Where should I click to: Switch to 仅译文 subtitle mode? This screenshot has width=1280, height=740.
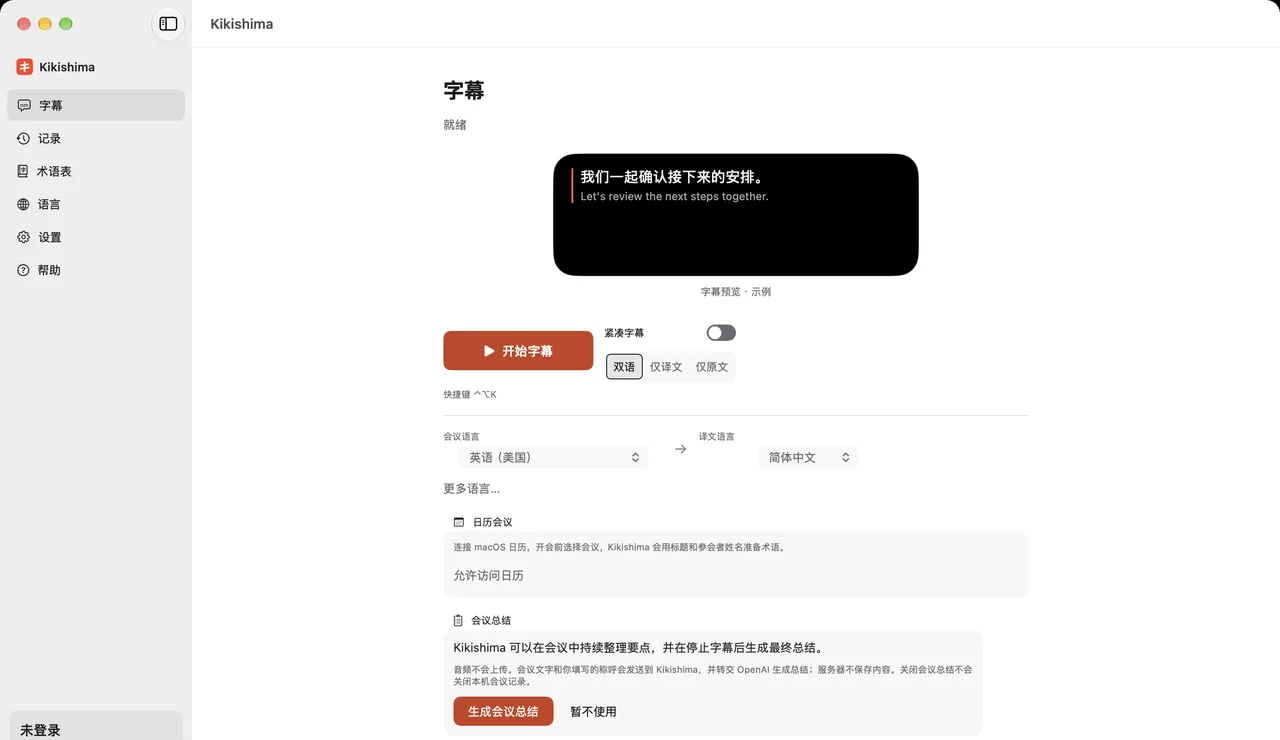[666, 367]
